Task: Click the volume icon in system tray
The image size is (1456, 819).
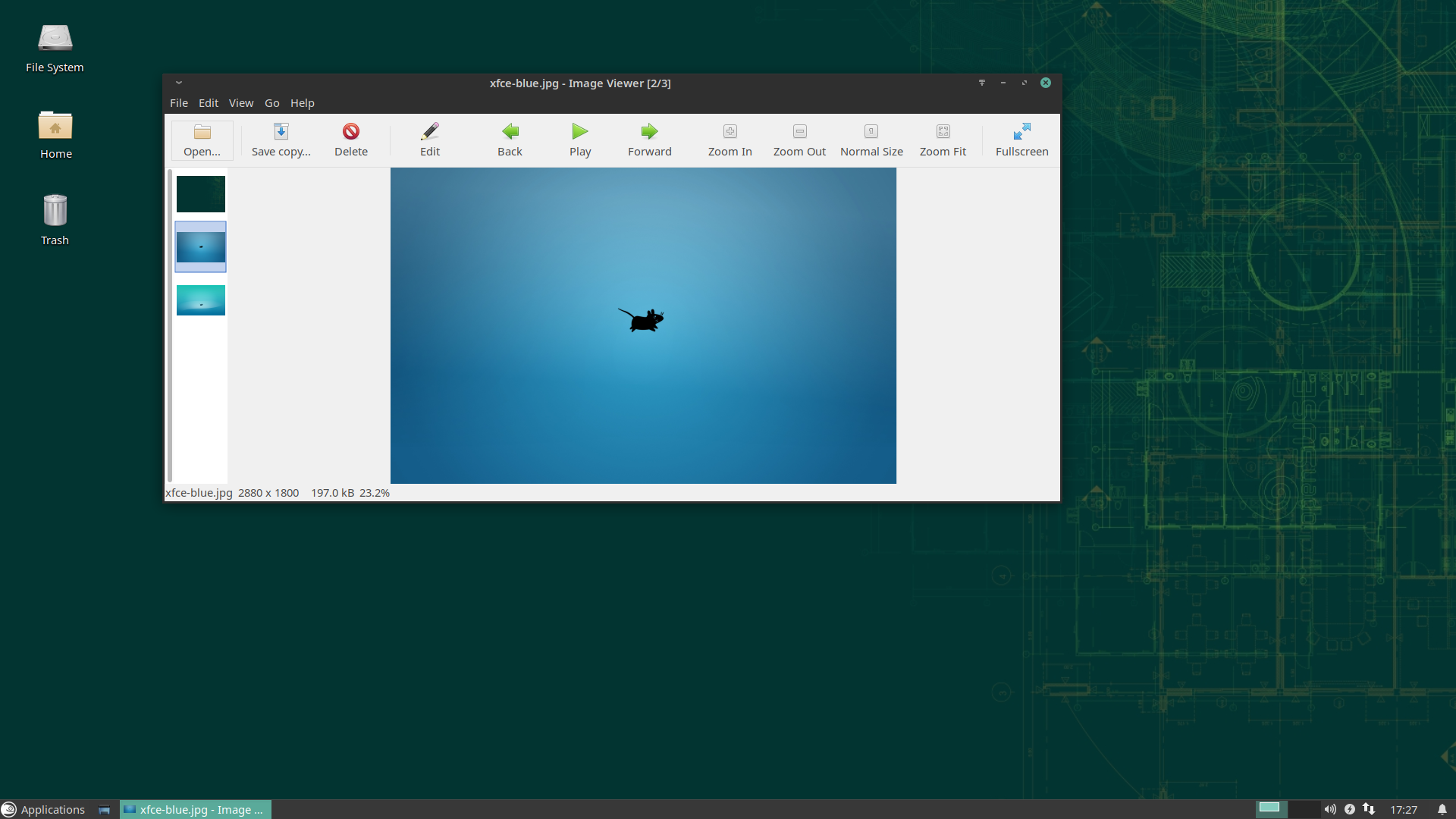Action: (x=1330, y=809)
